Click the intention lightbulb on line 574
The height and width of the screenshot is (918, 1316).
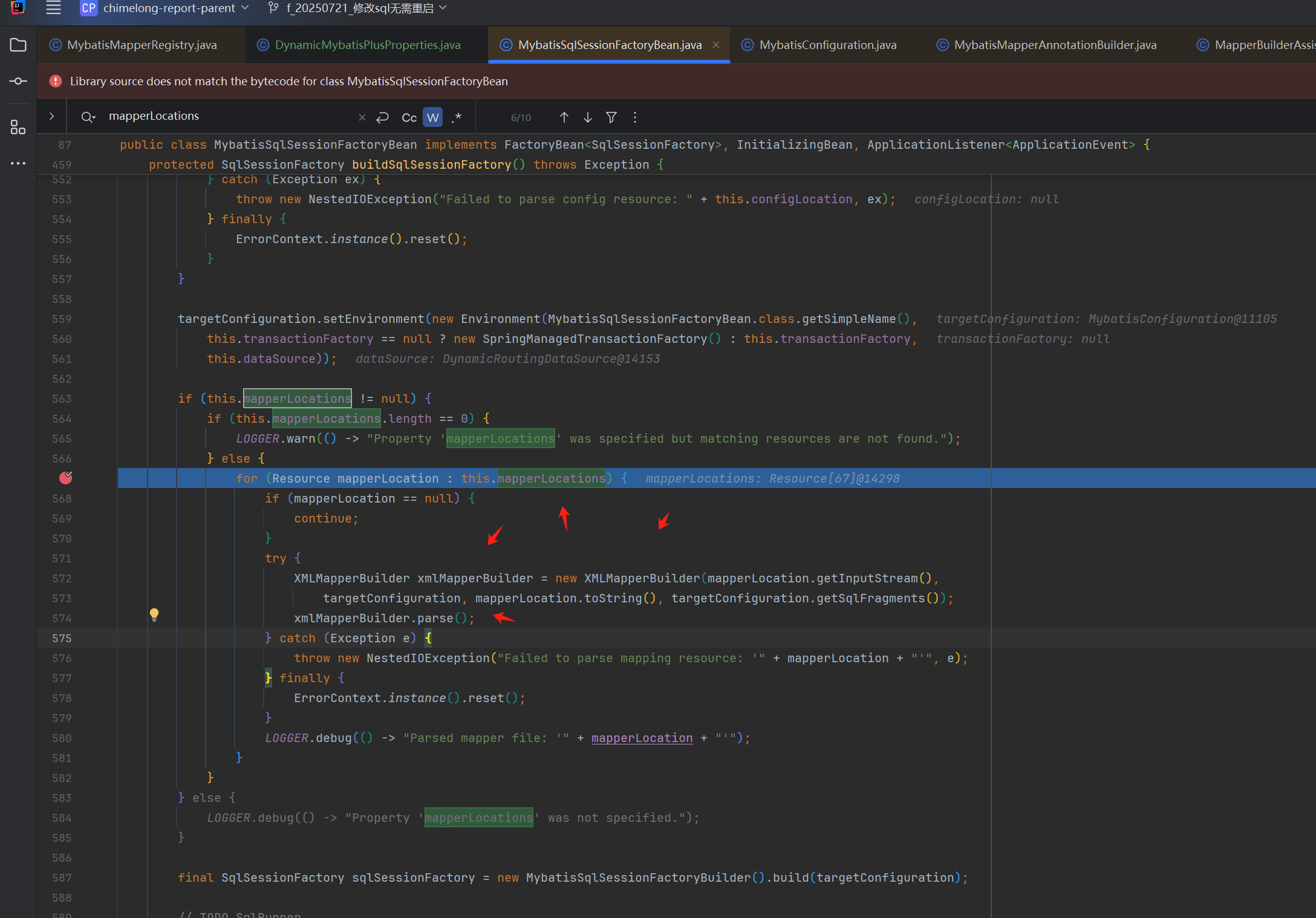154,614
